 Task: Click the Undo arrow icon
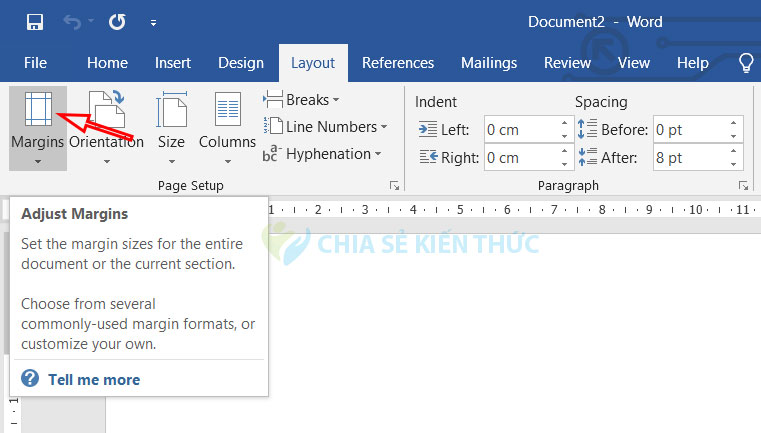71,21
